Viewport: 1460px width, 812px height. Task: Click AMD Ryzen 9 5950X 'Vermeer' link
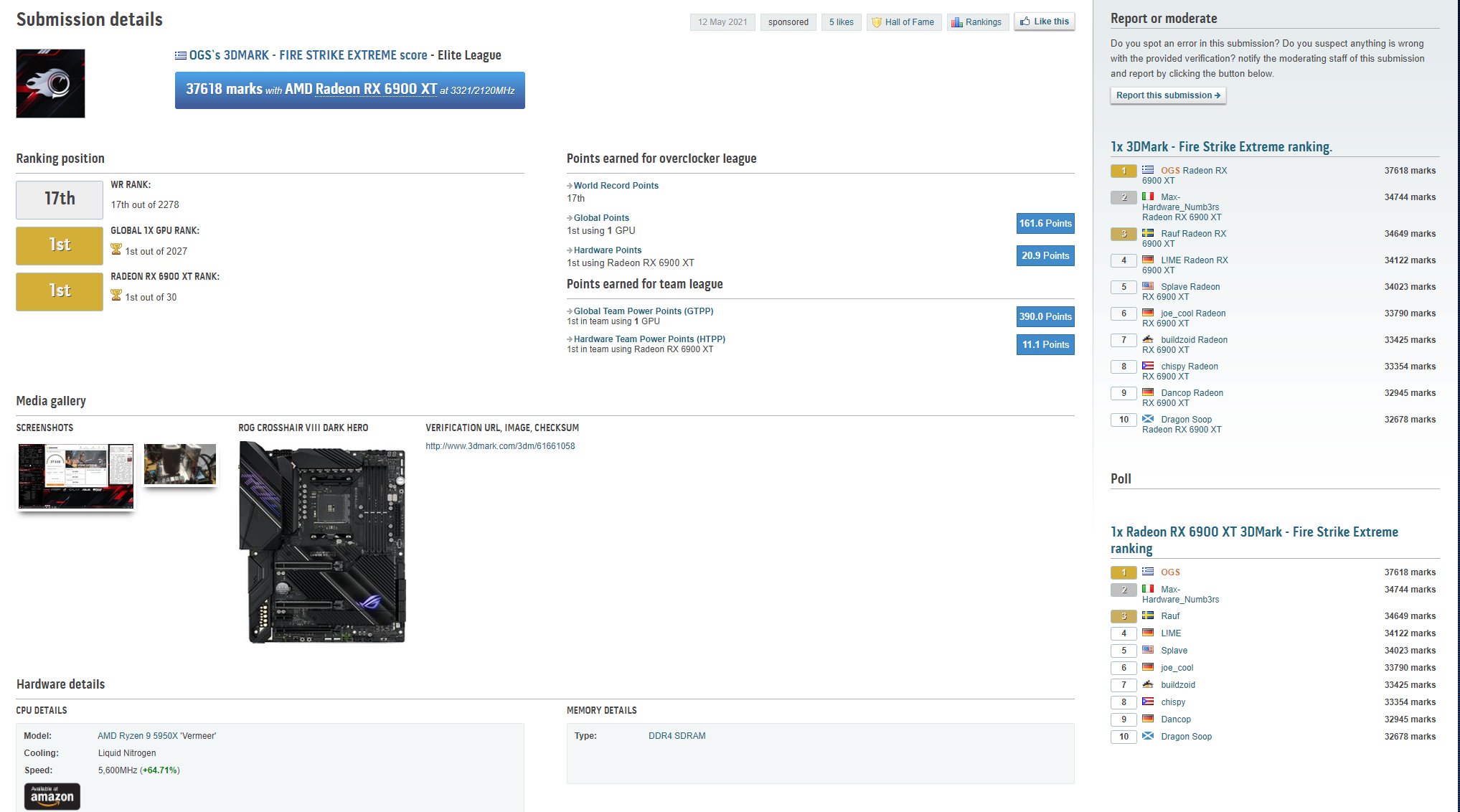[x=156, y=736]
